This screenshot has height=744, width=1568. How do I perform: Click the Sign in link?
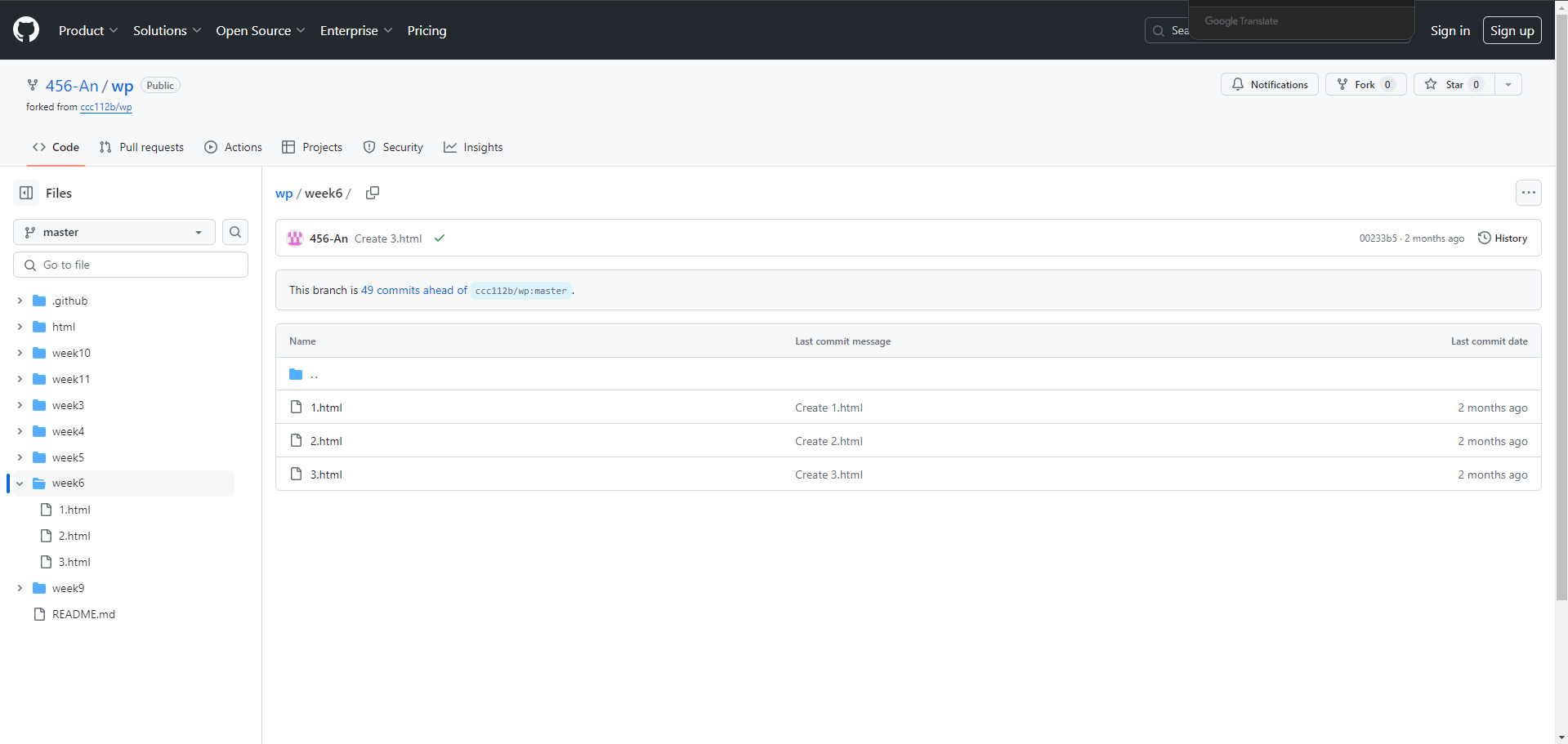click(1450, 30)
